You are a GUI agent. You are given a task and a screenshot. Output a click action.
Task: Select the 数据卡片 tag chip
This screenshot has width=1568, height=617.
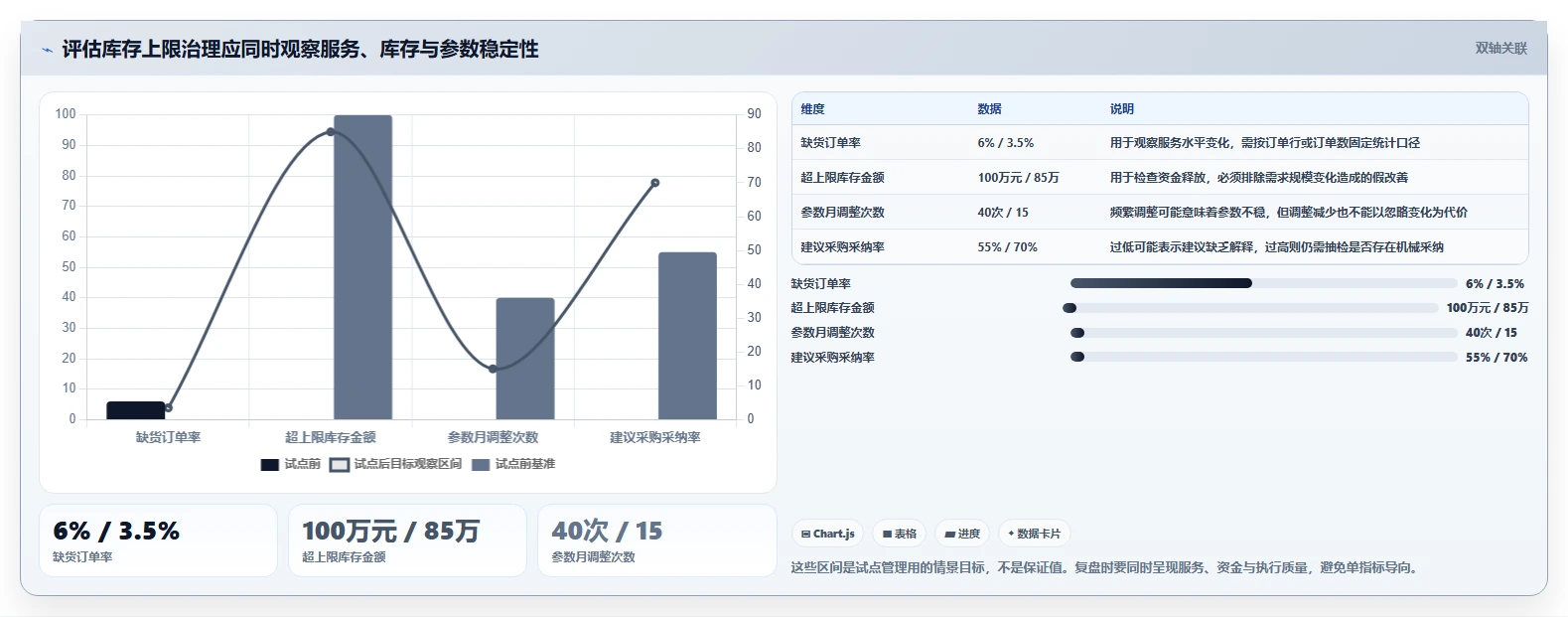point(1034,534)
